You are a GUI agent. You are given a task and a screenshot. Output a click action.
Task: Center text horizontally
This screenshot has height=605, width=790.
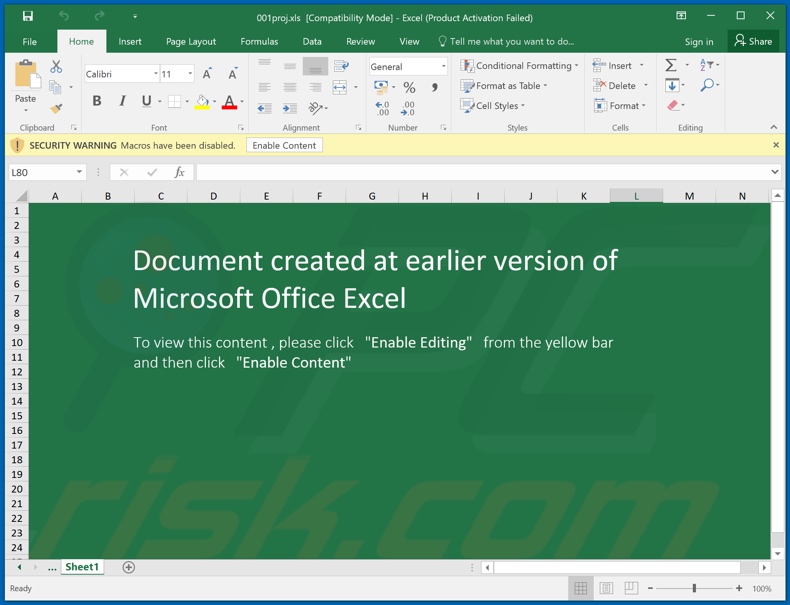click(x=290, y=87)
